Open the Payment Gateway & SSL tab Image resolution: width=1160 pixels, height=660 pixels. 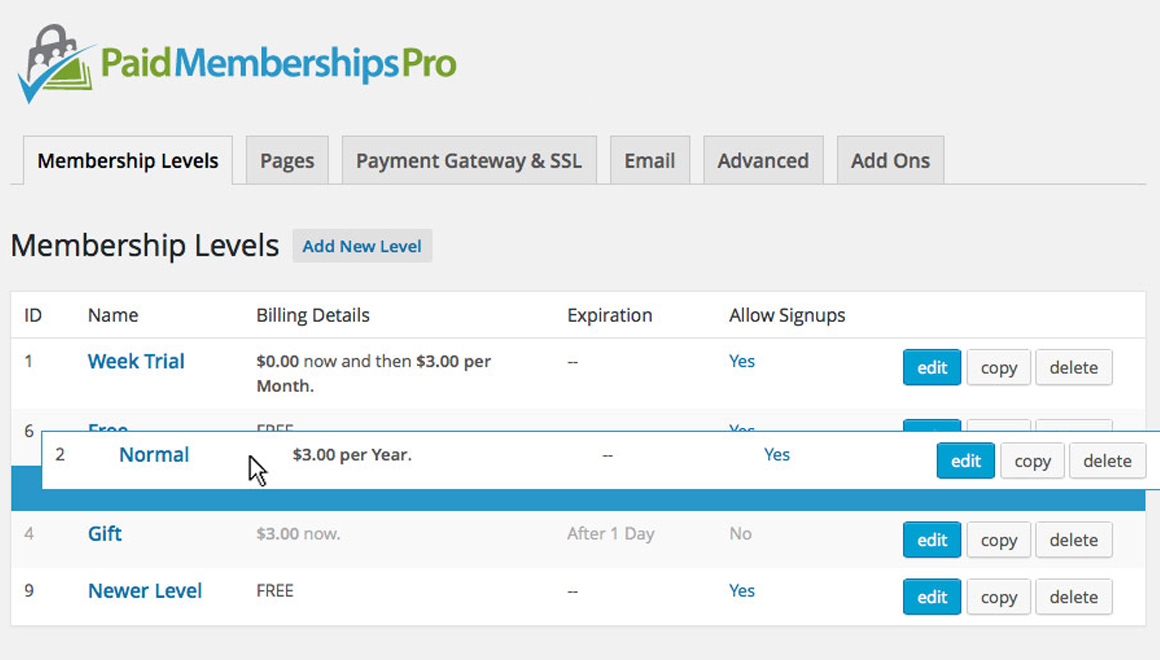(468, 161)
